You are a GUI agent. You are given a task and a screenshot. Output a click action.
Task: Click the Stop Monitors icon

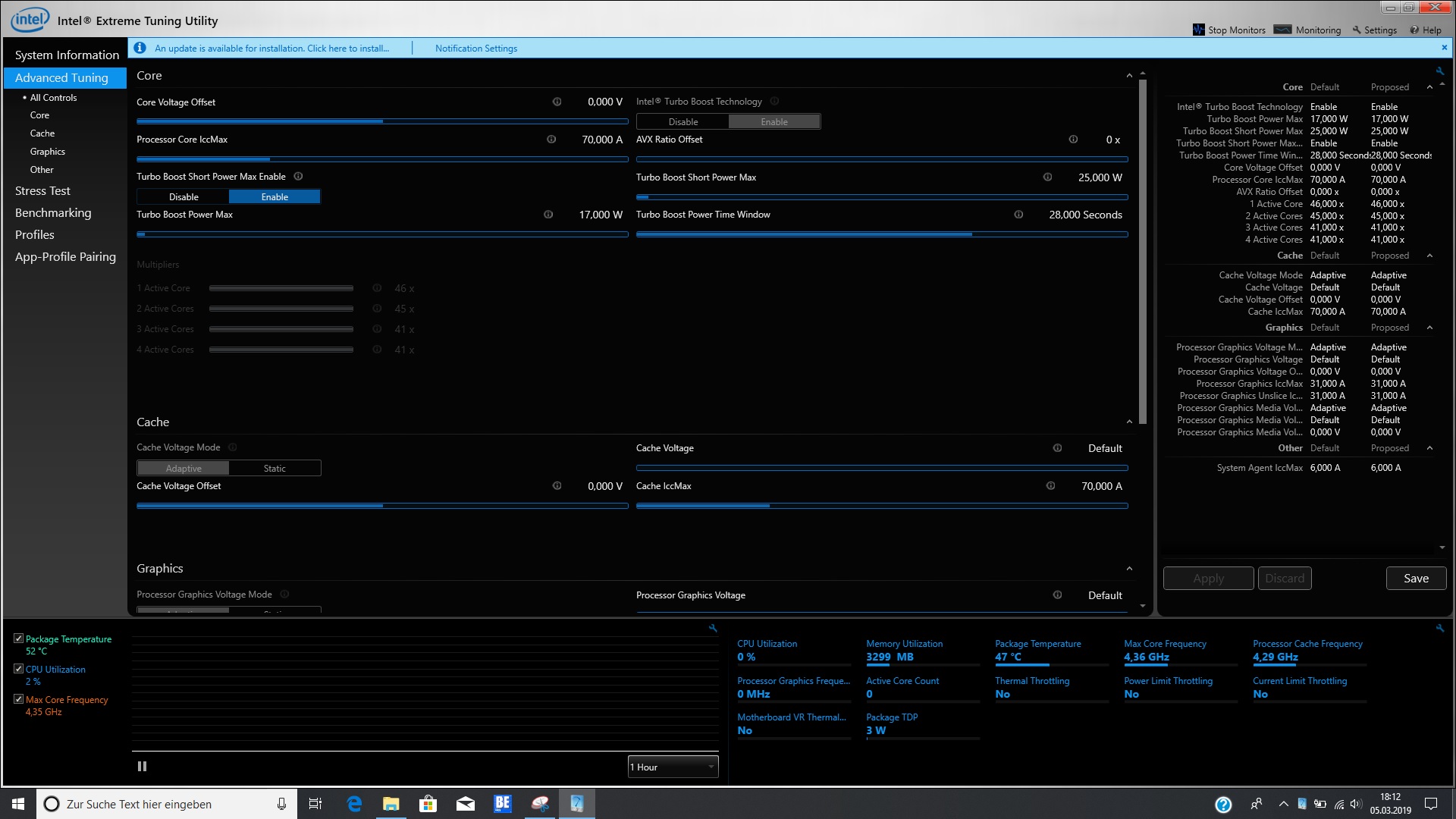[x=1198, y=30]
